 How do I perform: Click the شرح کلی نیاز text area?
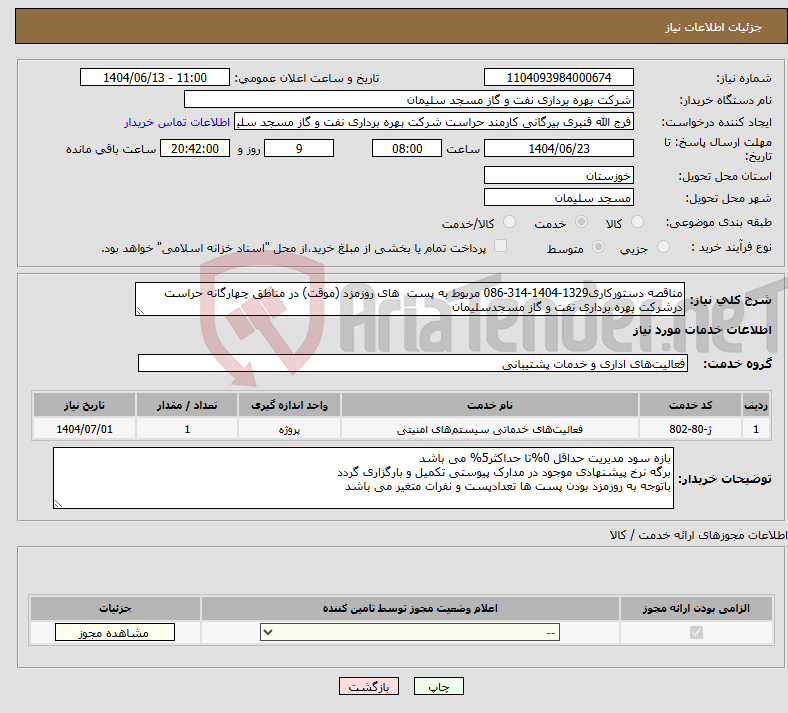tap(410, 299)
